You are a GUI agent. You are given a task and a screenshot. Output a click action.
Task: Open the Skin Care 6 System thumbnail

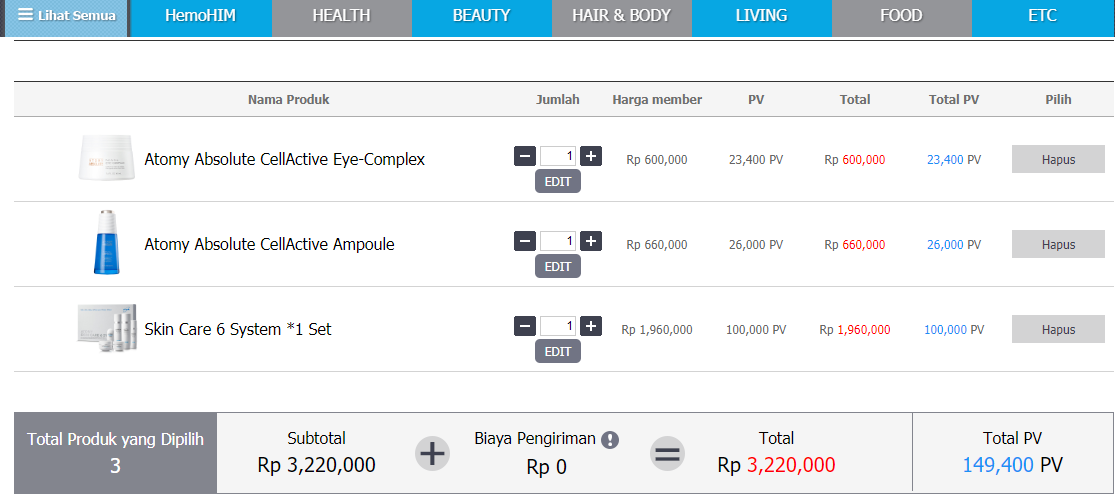[x=107, y=328]
